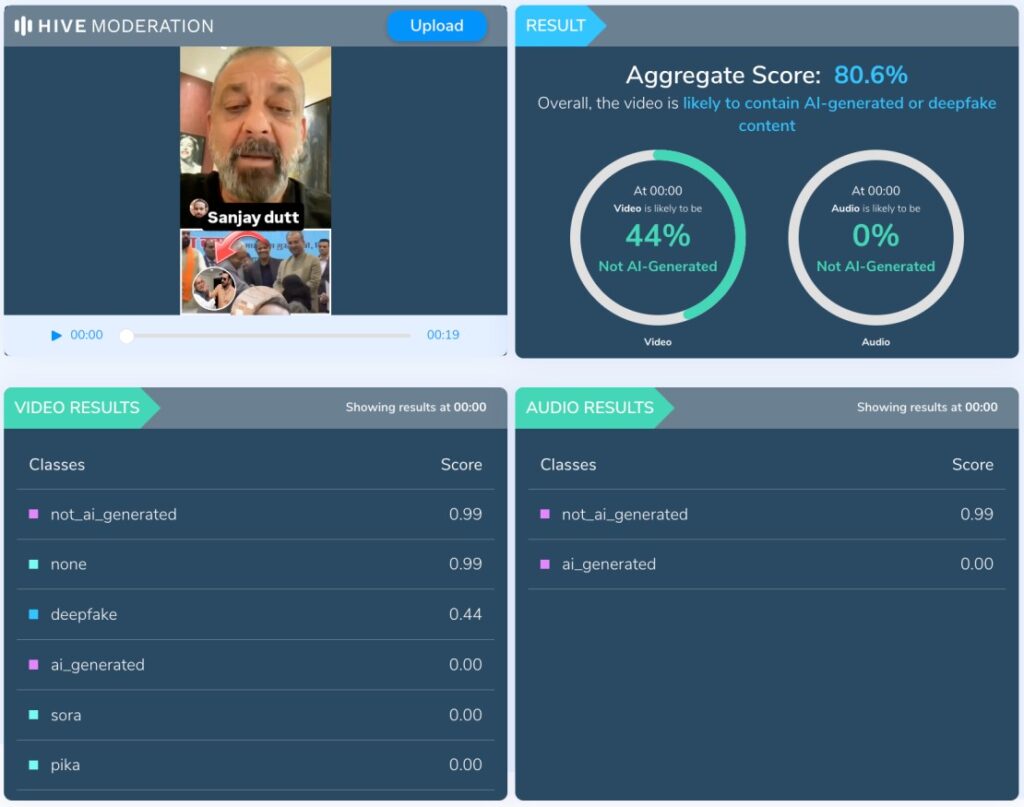Click the Video score circular gauge

coord(658,237)
